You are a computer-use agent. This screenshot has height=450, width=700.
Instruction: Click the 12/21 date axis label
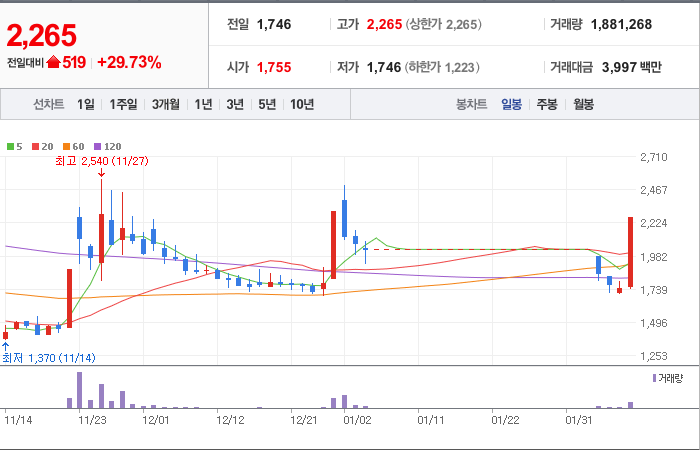click(x=304, y=421)
